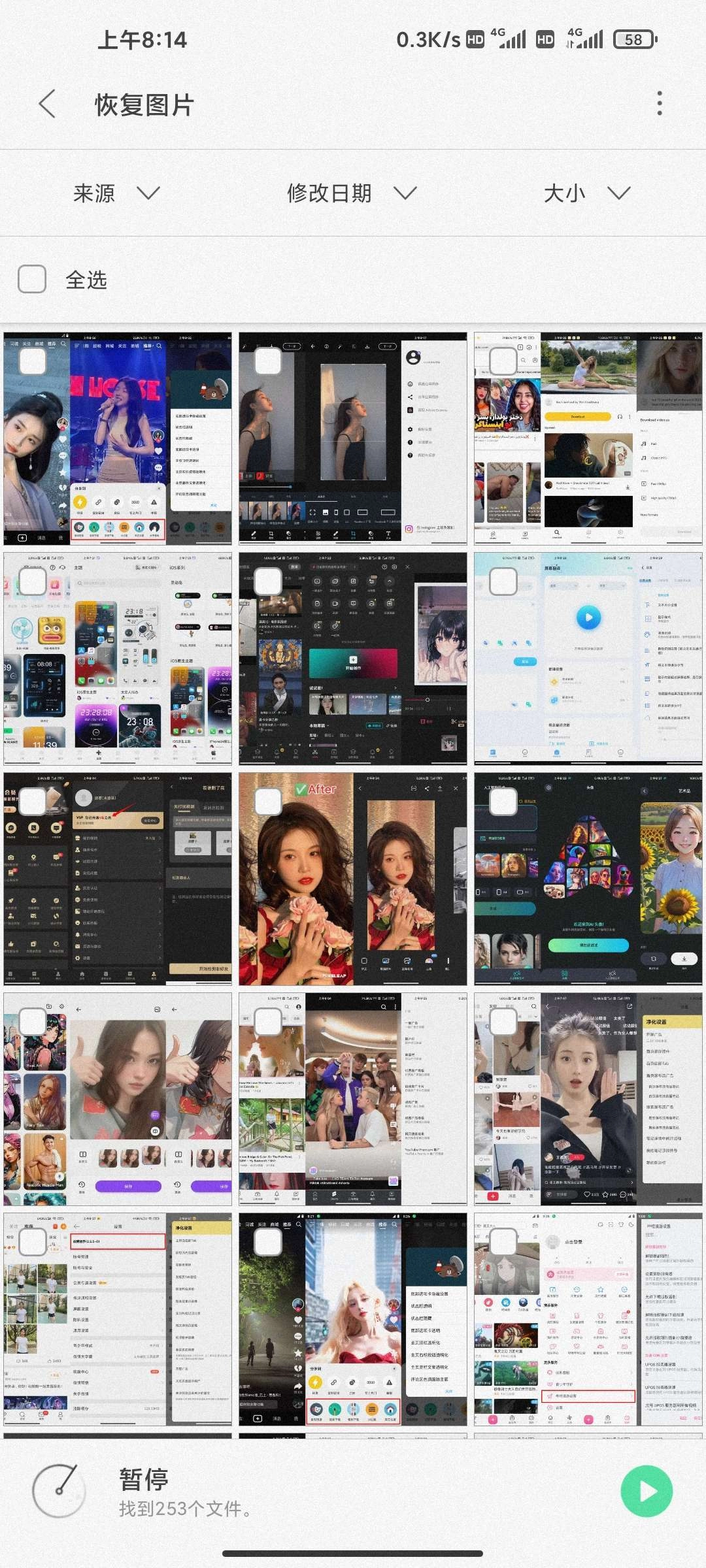Expand the 修改日期 date dropdown
Screen dimensions: 706x1568
tap(352, 193)
